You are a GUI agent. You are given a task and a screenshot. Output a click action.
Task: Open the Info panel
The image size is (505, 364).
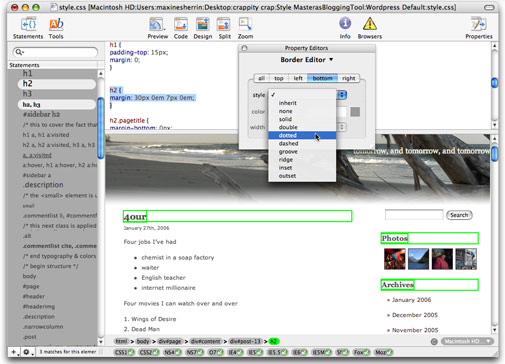(x=345, y=28)
